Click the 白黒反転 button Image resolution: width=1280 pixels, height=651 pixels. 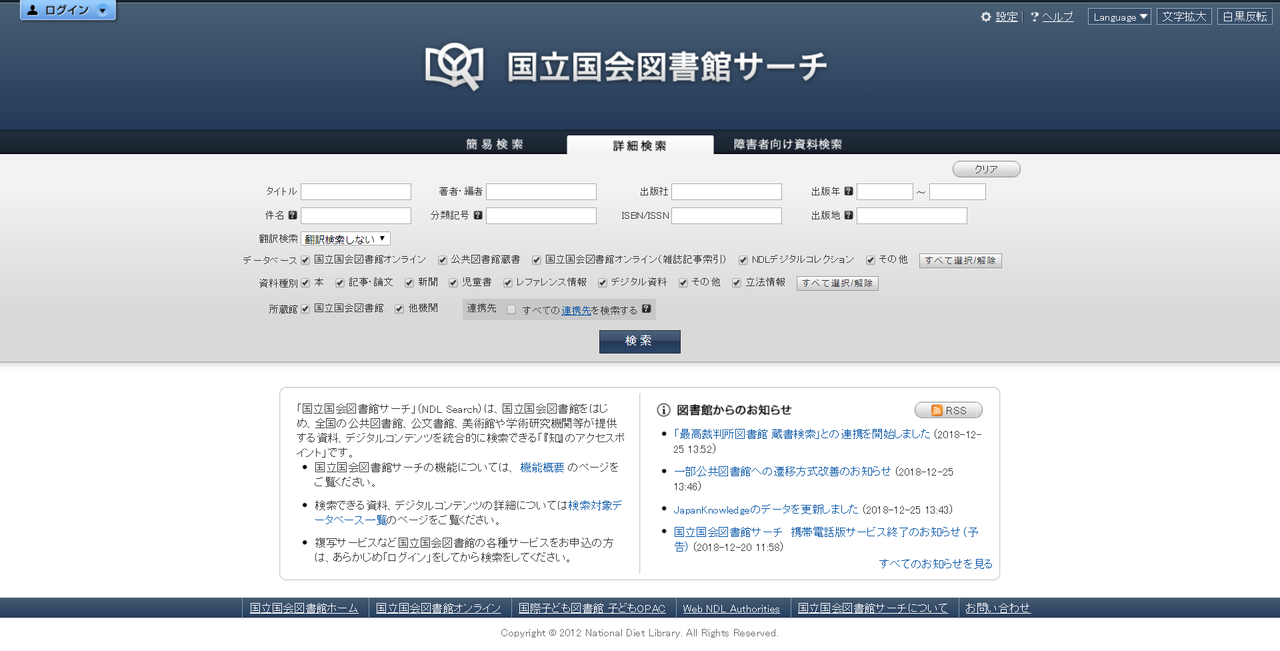click(x=1245, y=17)
